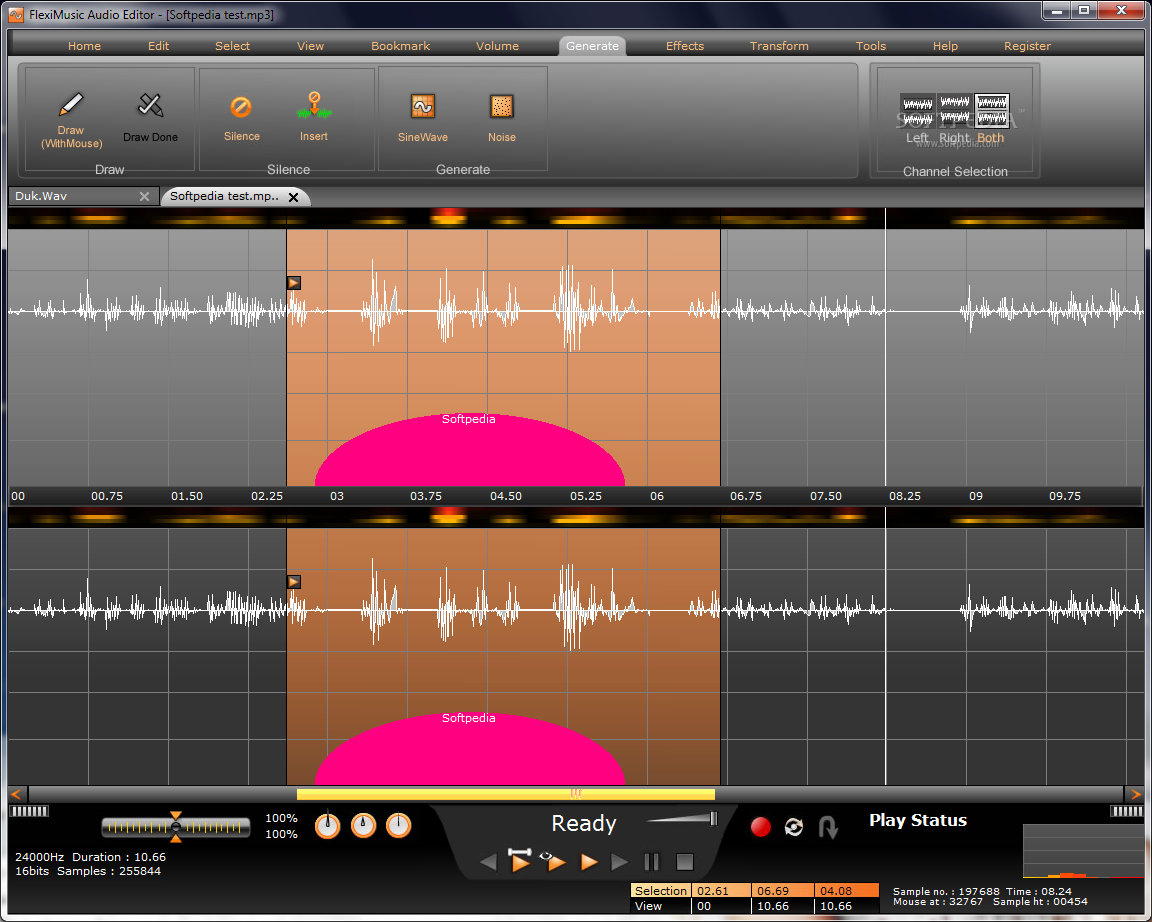Click the Play Status spectrum display

[x=1084, y=851]
